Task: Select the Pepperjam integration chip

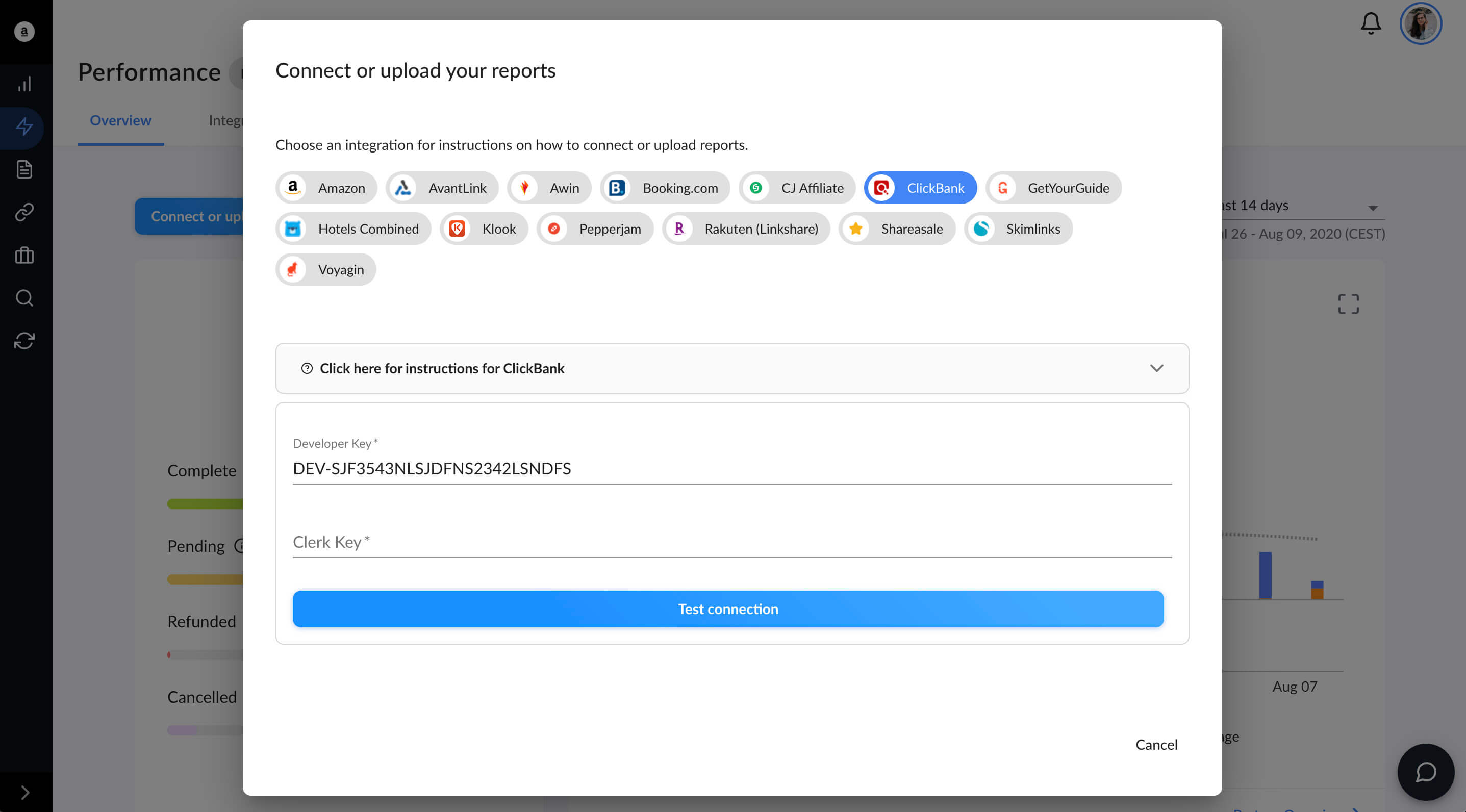Action: pyautogui.click(x=595, y=229)
